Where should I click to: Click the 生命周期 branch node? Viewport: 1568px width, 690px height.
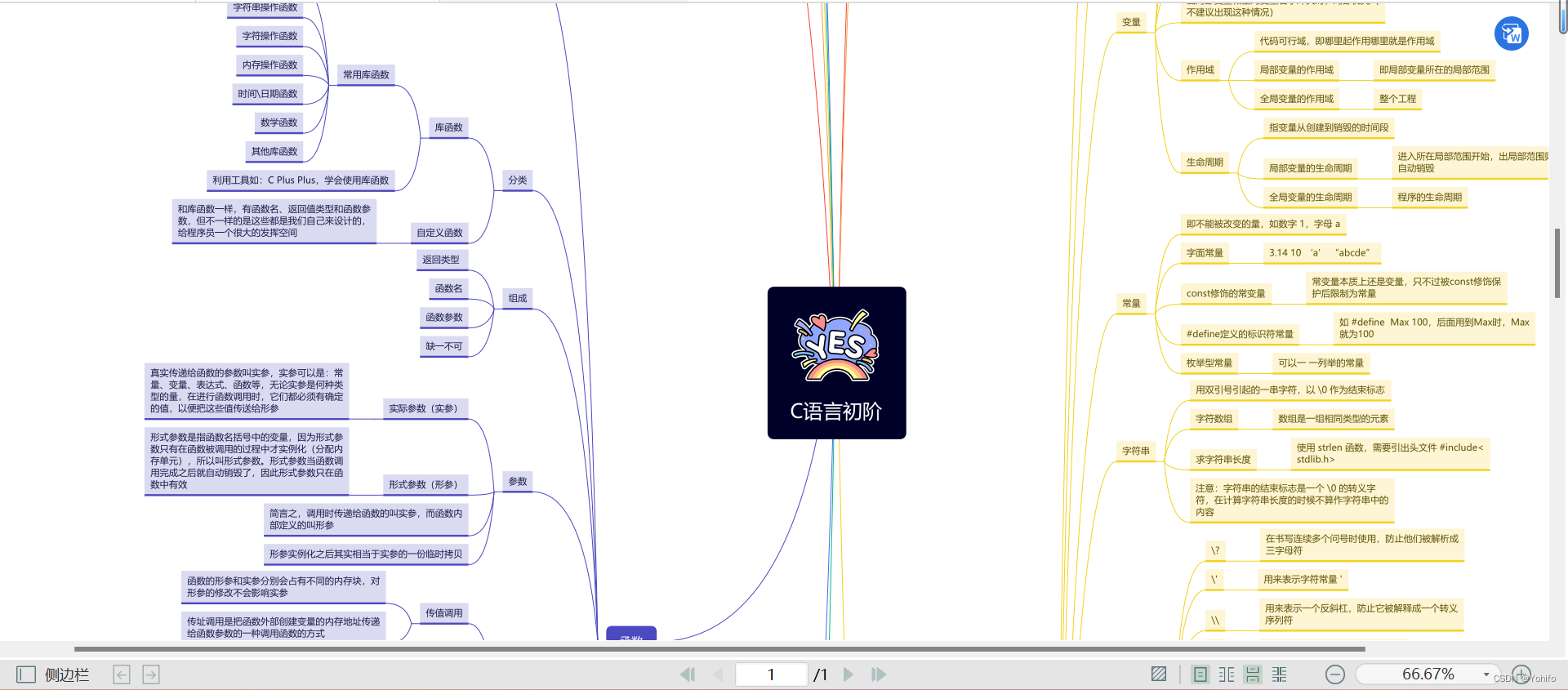coord(1205,162)
